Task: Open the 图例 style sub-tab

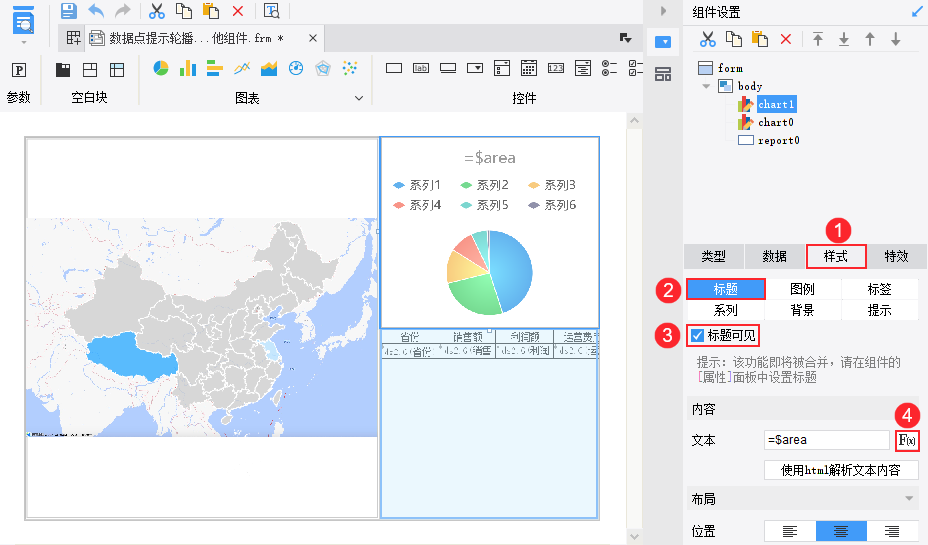Action: point(802,289)
